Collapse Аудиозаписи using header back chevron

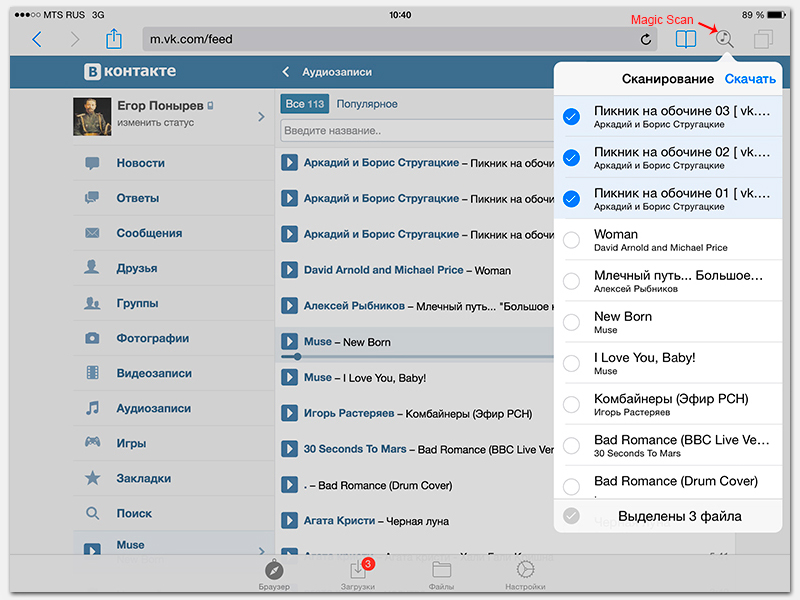pyautogui.click(x=286, y=72)
